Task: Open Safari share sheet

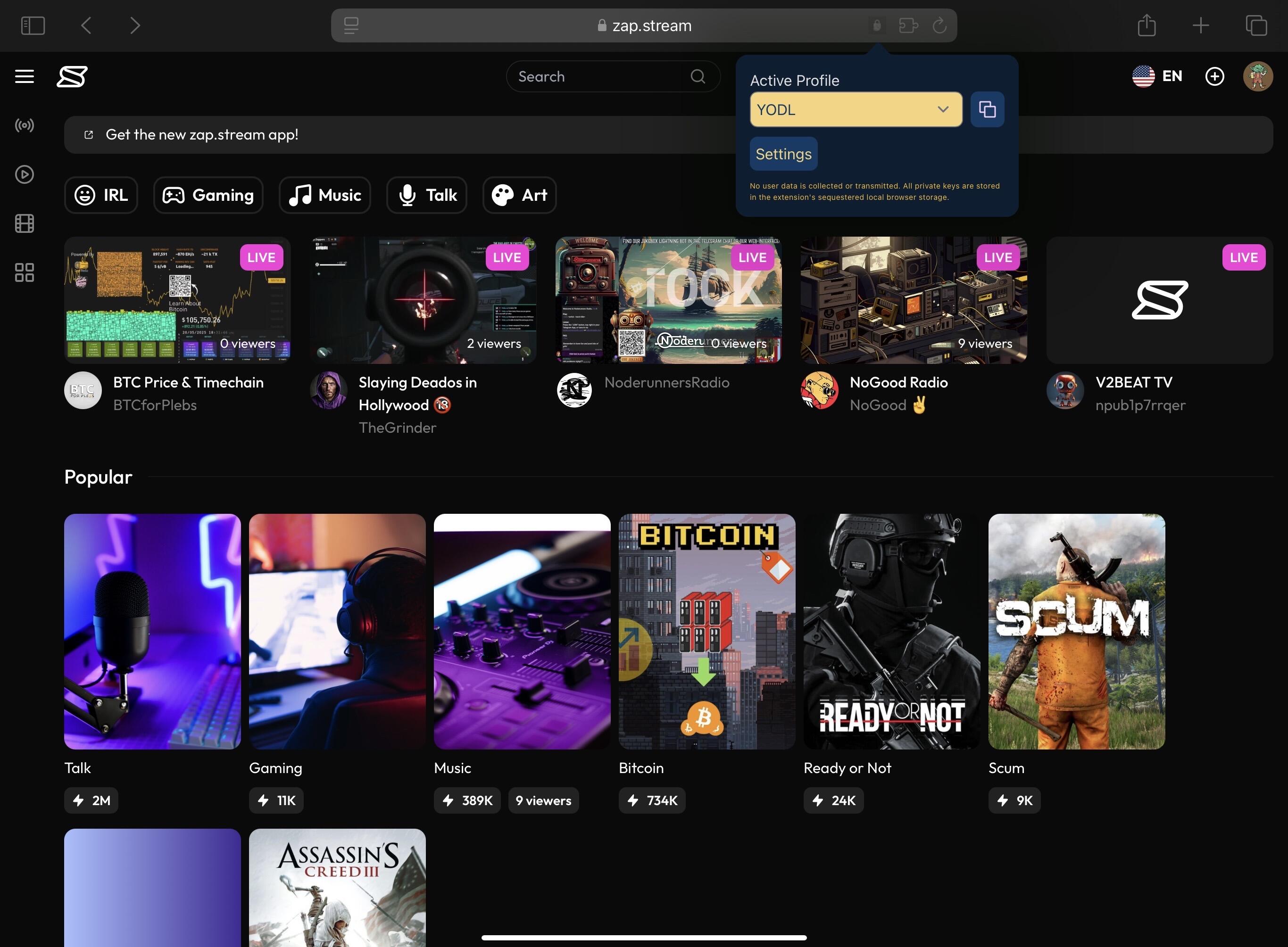Action: [x=1147, y=25]
